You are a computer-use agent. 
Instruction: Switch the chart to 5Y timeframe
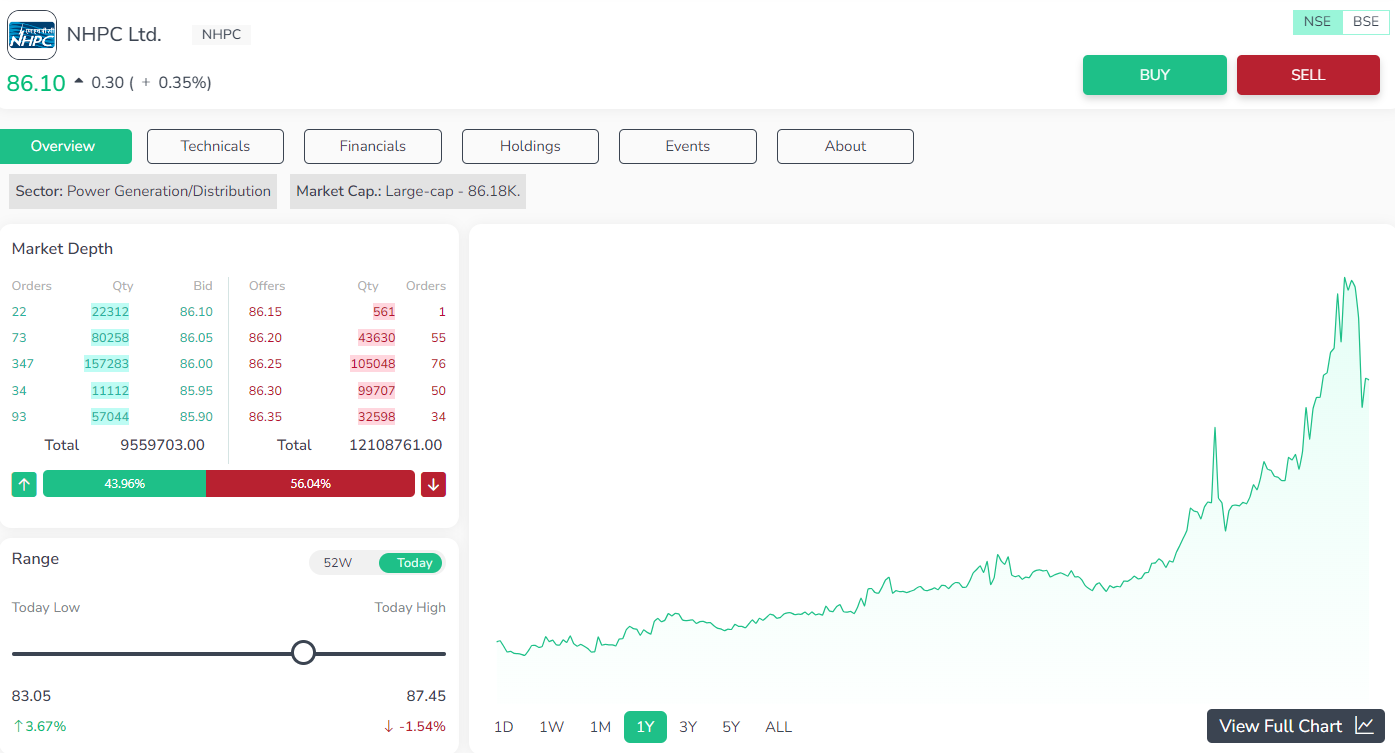(x=730, y=727)
